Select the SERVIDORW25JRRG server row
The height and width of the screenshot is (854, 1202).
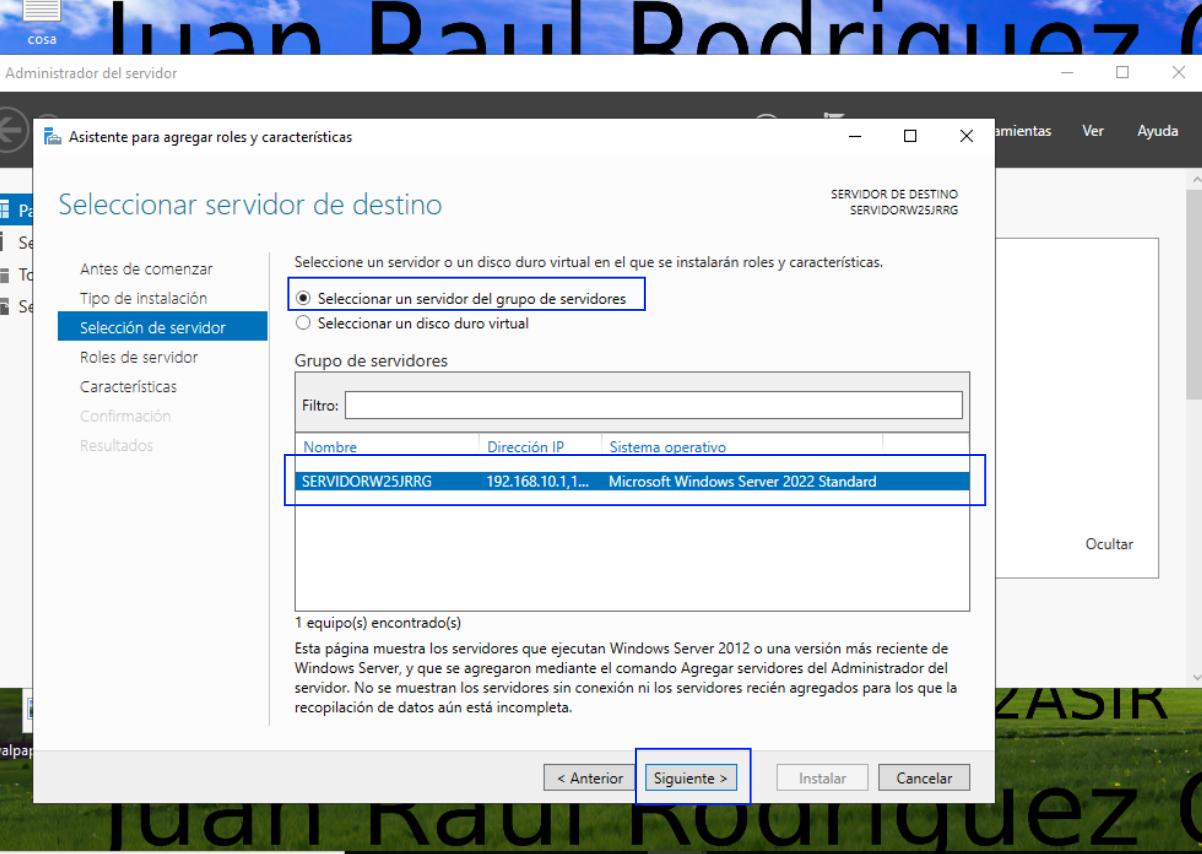point(632,481)
